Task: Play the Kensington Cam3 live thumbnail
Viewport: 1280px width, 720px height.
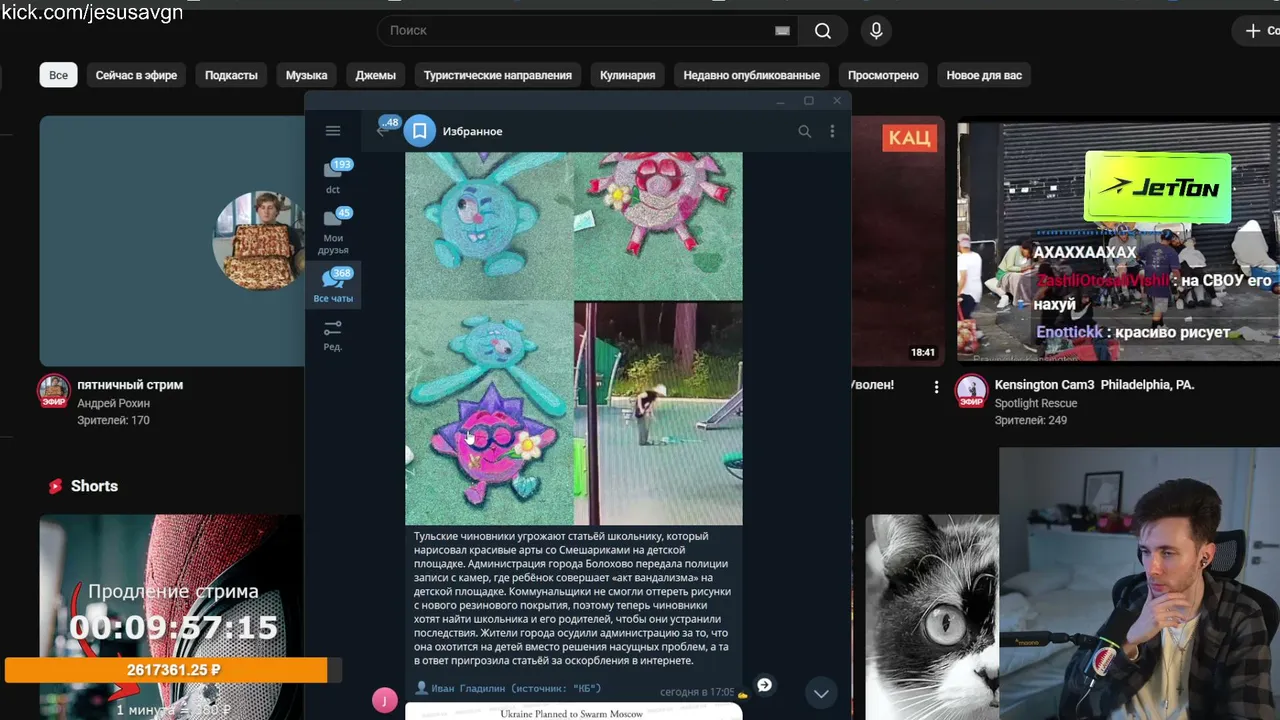Action: [x=1118, y=241]
